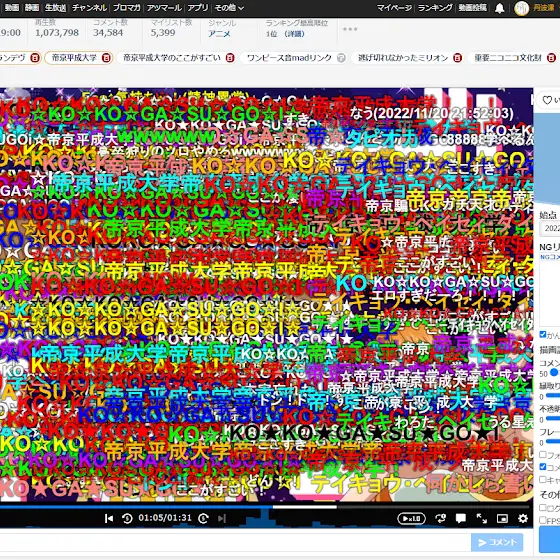Enter fullscreen mode in the player
Screen dimensions: 560x560
[x=482, y=519]
